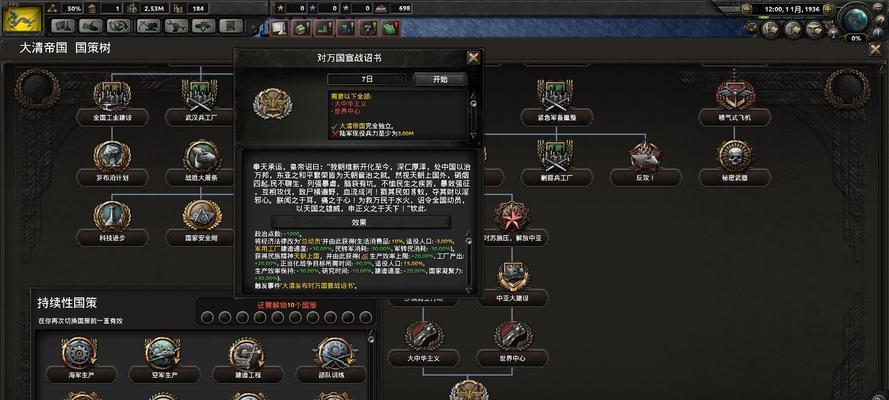Select the 喷气式飞机 focus

pyautogui.click(x=734, y=103)
